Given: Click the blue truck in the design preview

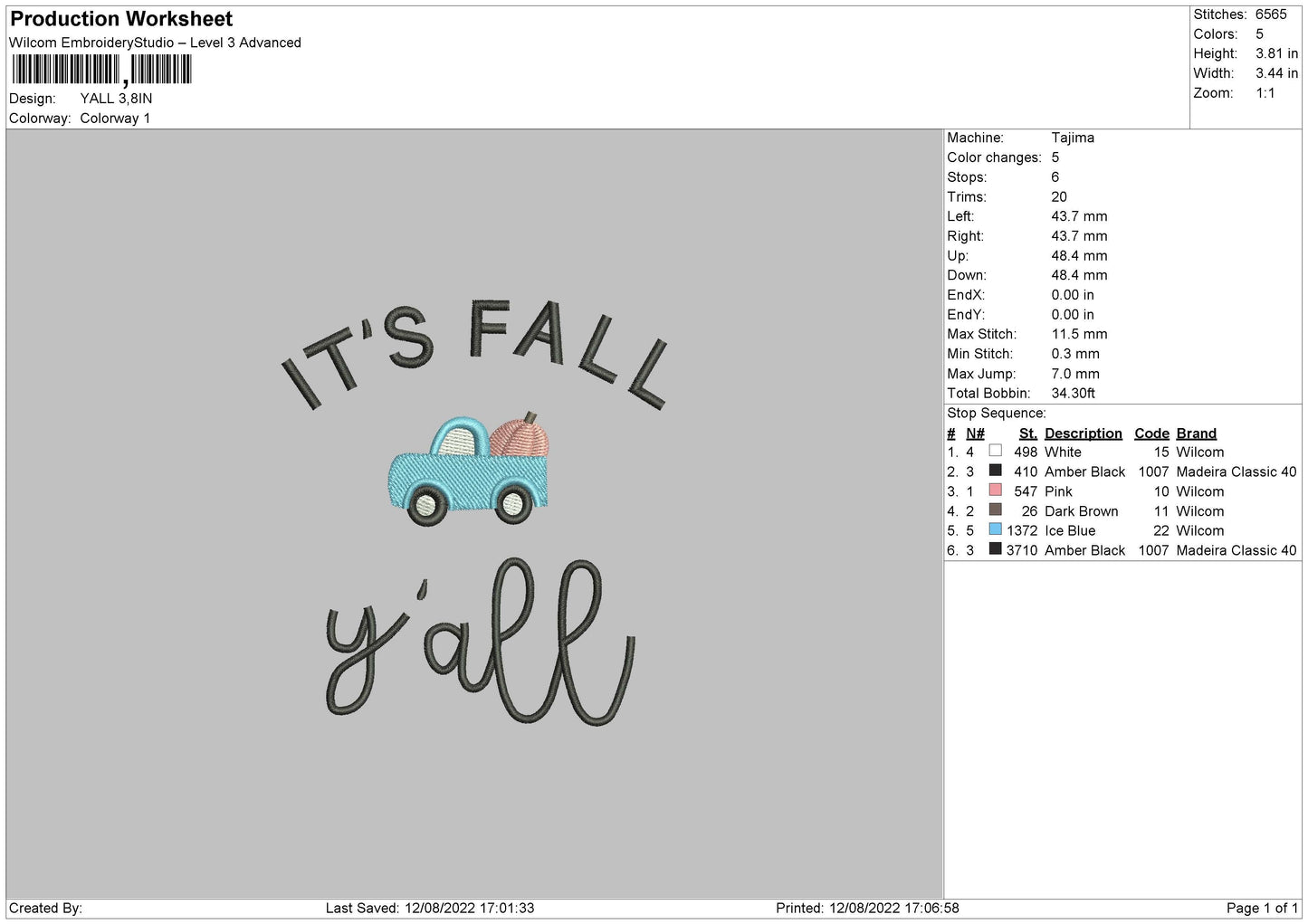Looking at the screenshot, I should coord(468,472).
